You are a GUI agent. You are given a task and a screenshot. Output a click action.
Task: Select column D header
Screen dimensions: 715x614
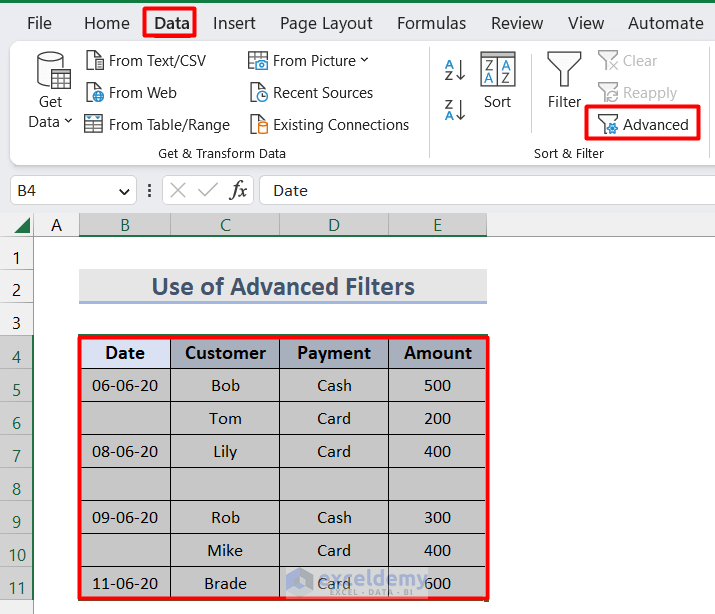coord(334,226)
